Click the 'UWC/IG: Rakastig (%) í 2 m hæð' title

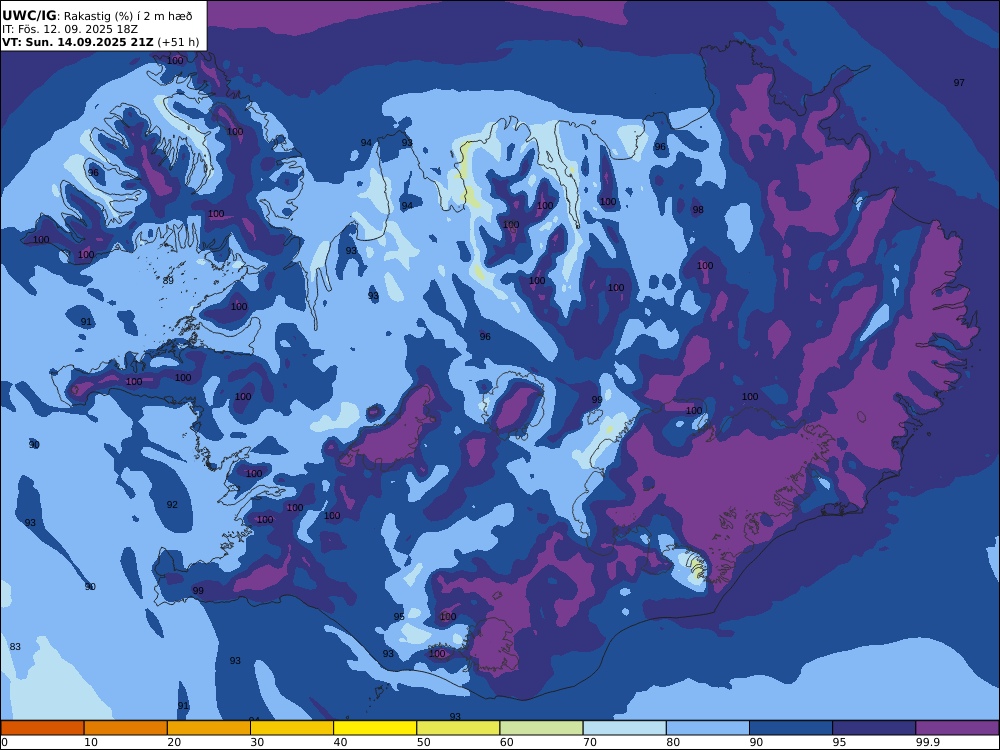97,16
